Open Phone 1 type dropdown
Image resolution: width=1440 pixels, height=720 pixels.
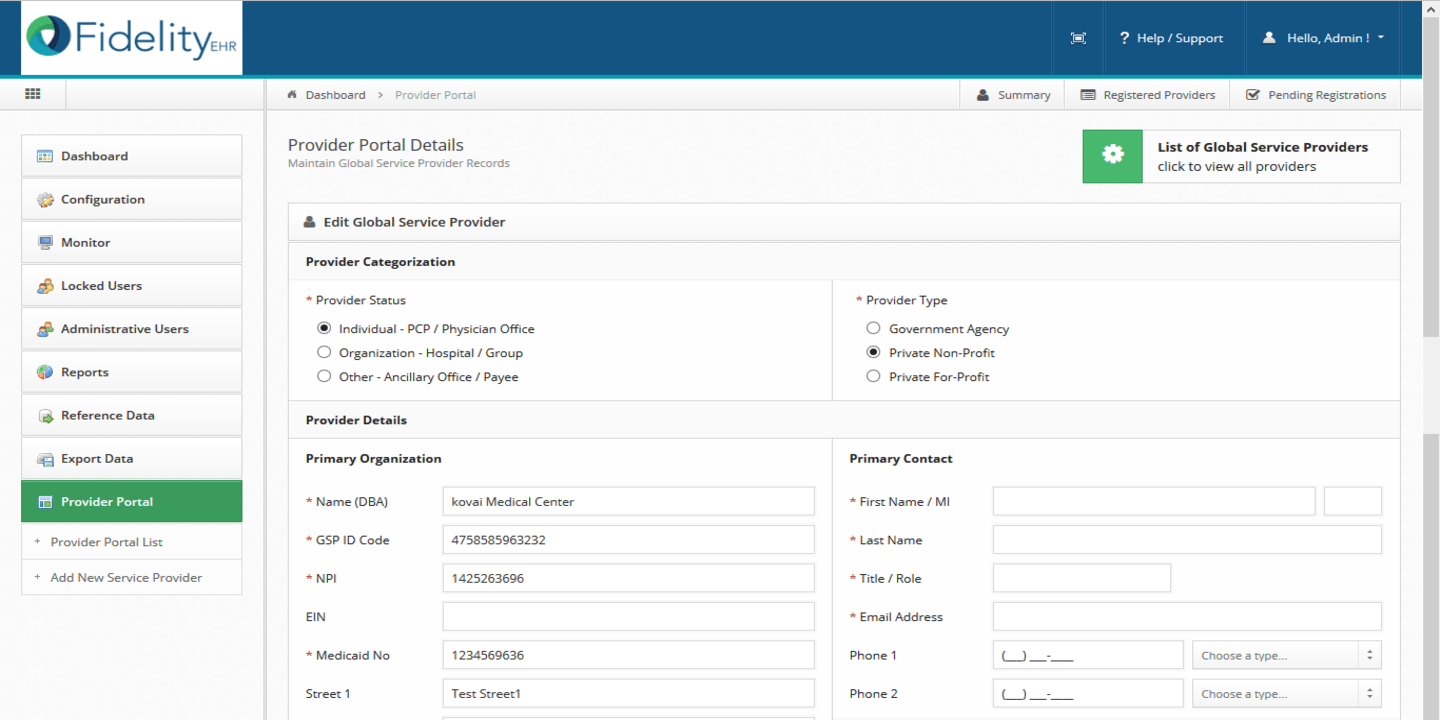click(x=1287, y=655)
